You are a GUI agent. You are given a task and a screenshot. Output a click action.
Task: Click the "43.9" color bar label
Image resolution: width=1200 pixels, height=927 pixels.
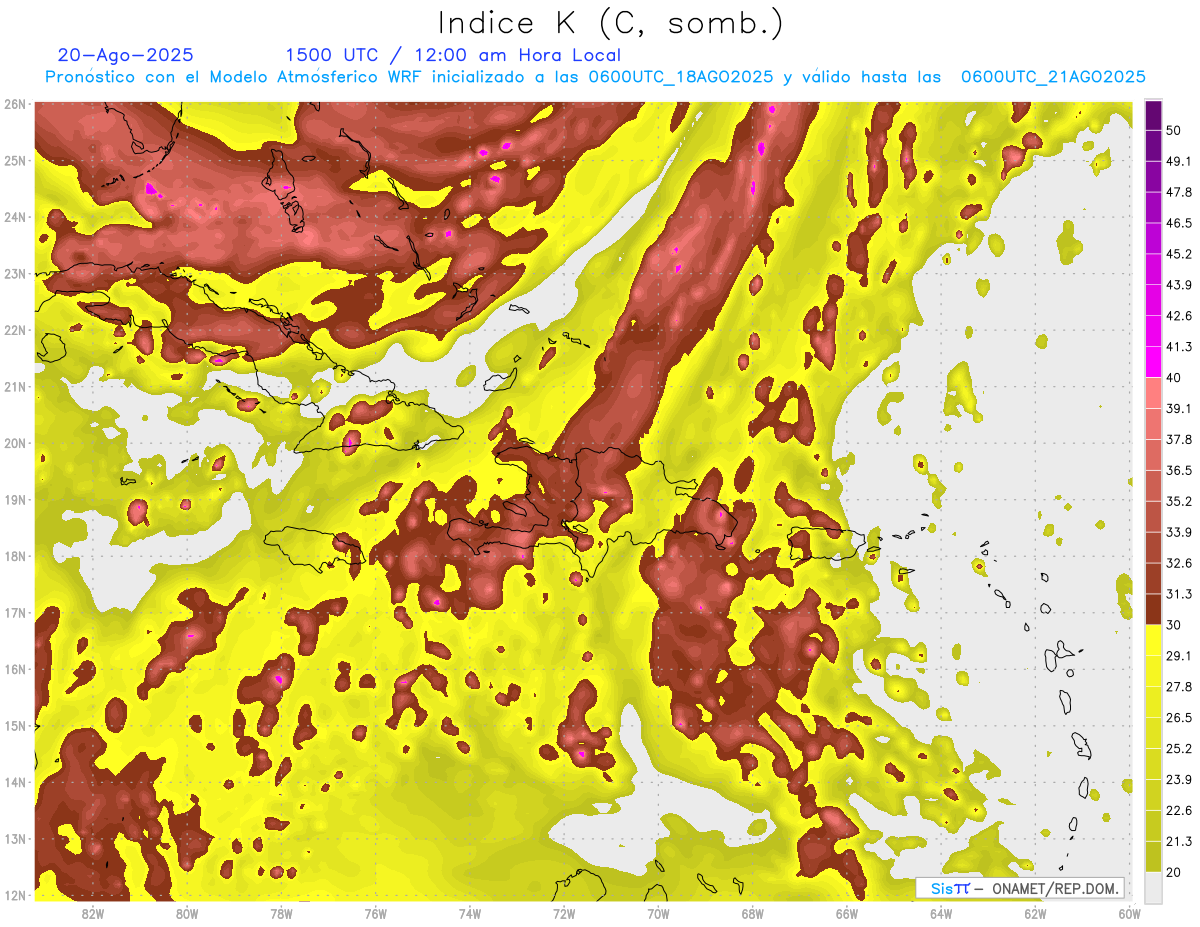[x=1178, y=285]
